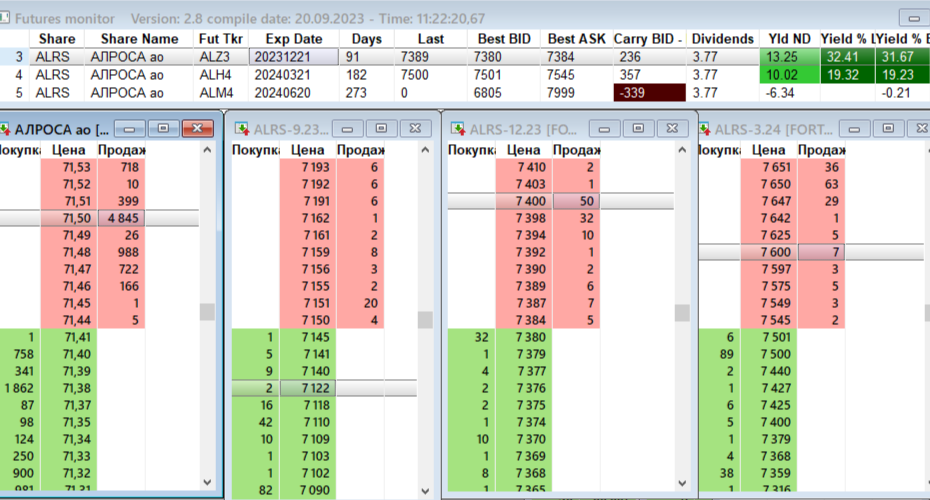Screen dimensions: 930x500
Task: Click bid price 7 500 in ALRS-3.24 book
Action: point(769,355)
